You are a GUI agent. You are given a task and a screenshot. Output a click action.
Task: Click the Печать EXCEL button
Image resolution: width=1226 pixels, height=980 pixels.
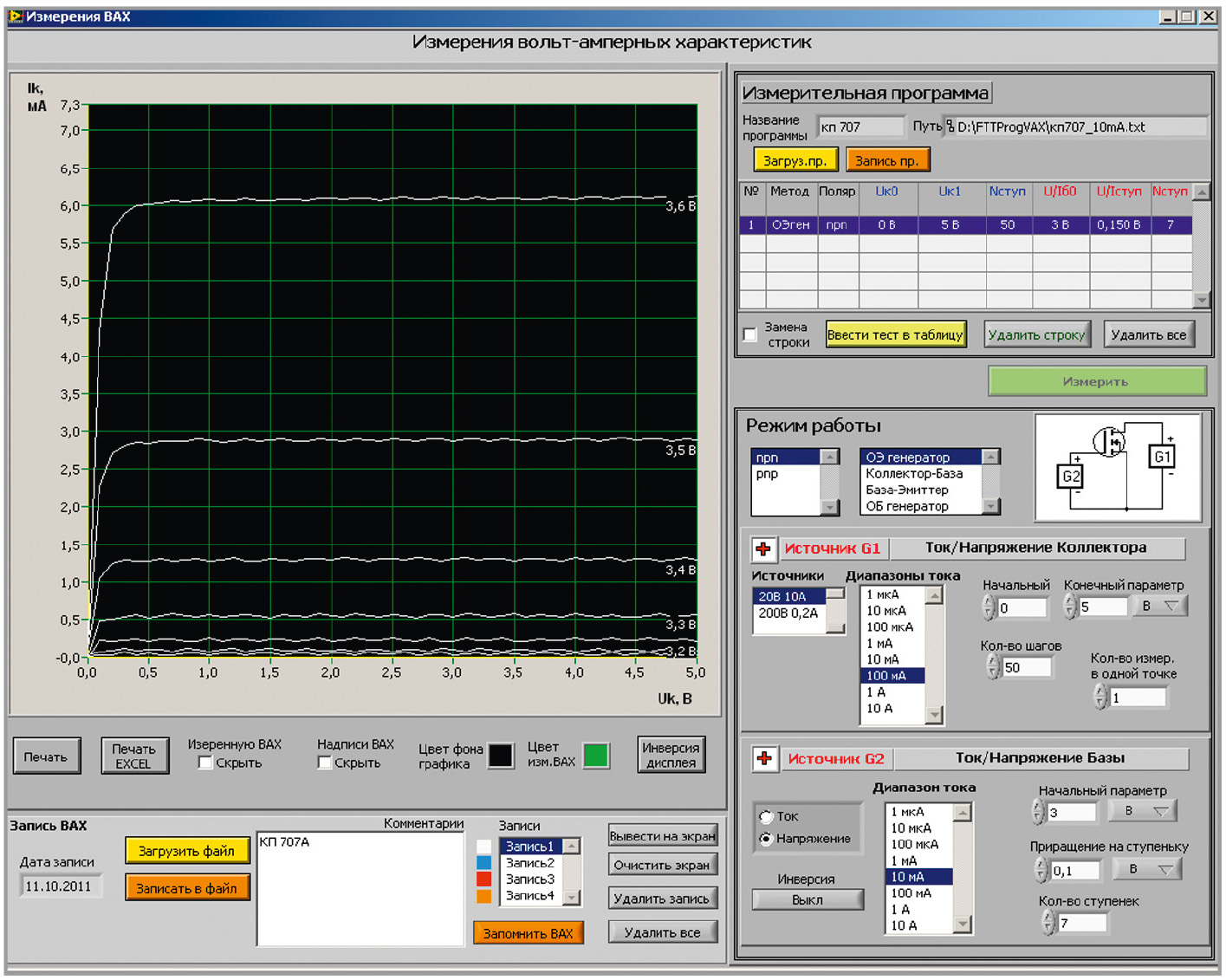134,756
